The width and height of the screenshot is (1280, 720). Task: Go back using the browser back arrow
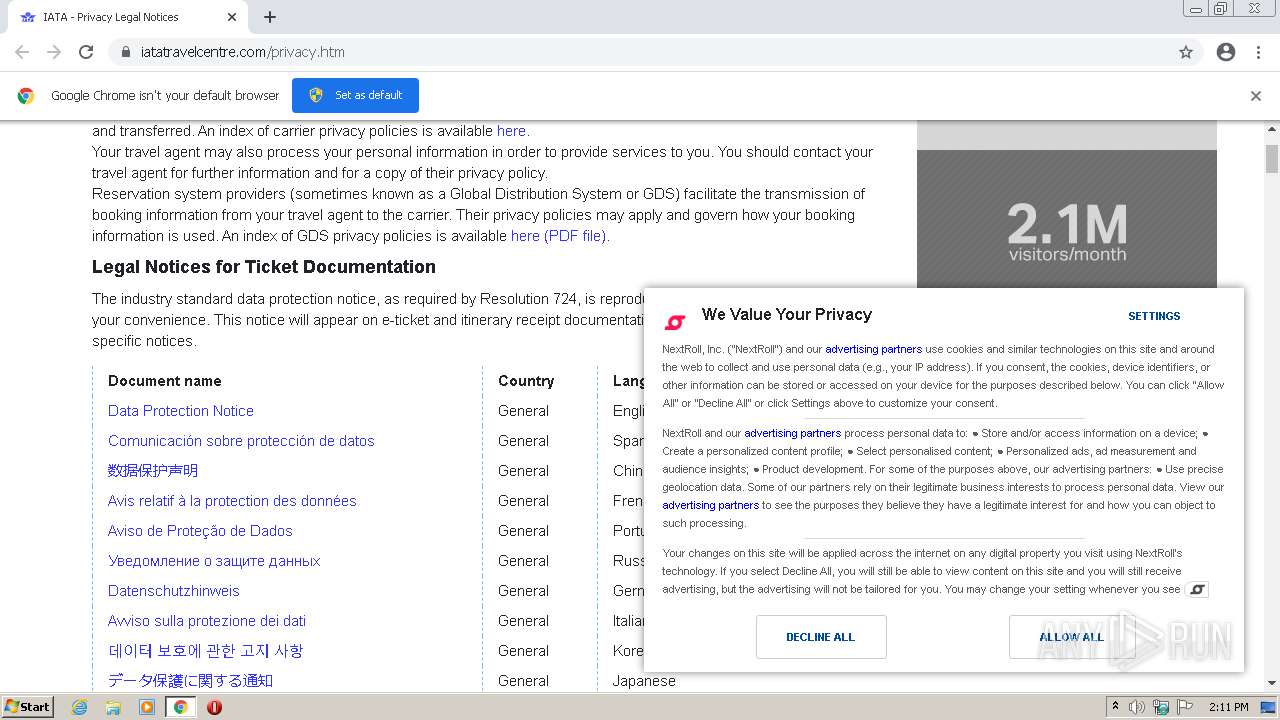click(22, 52)
